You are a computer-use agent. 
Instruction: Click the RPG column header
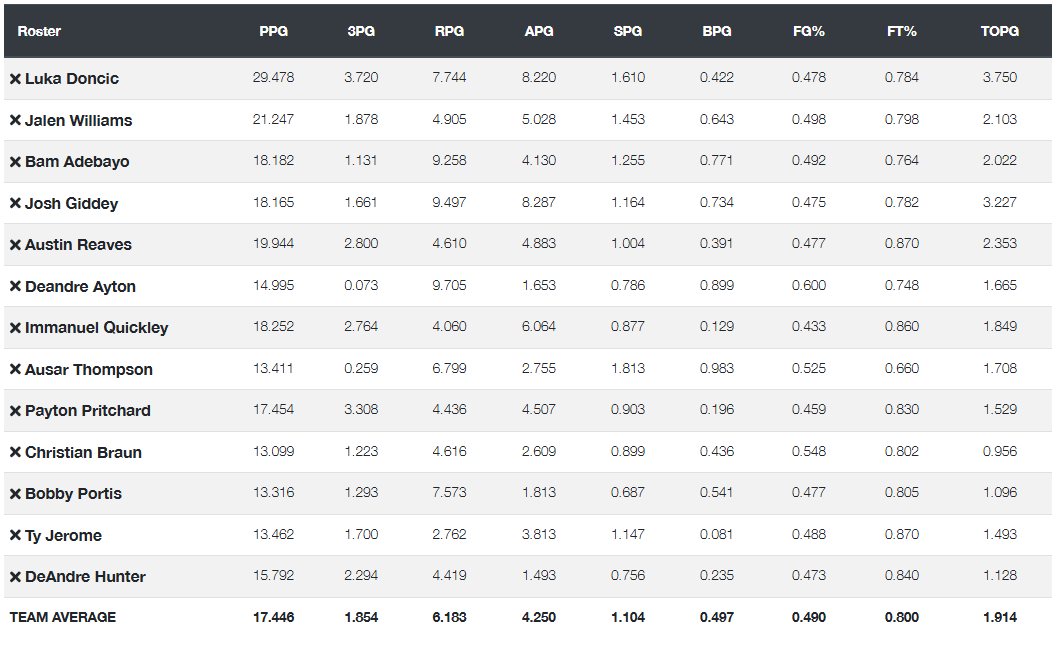tap(449, 31)
